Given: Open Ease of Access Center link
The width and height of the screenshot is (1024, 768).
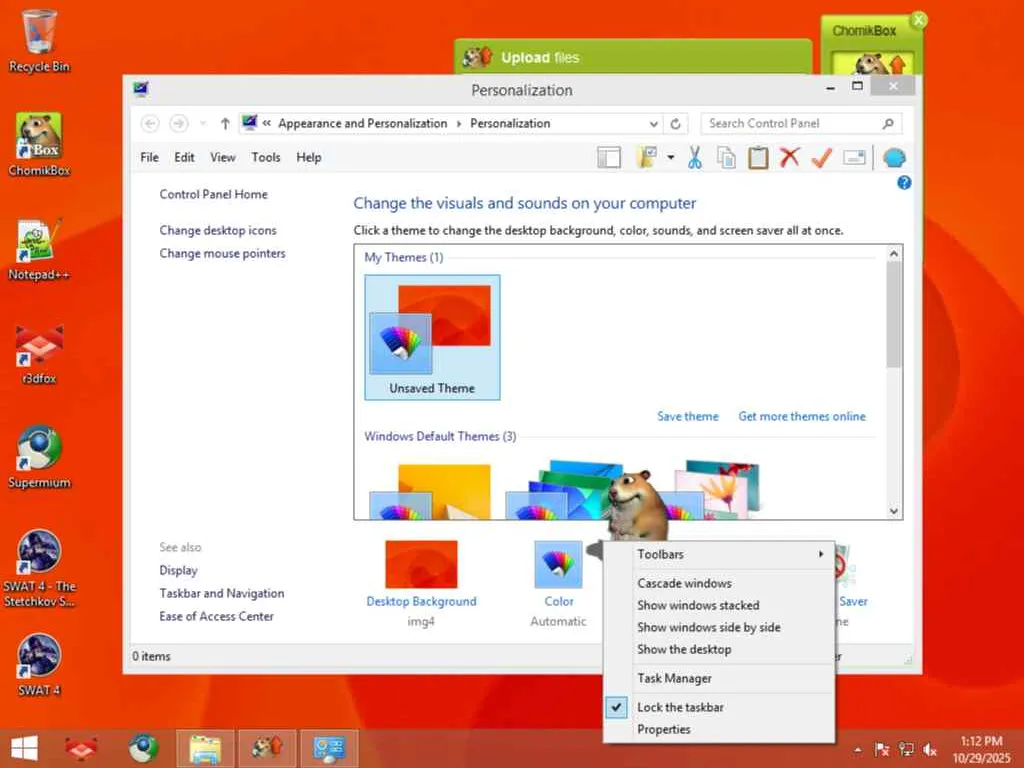Looking at the screenshot, I should click(217, 616).
